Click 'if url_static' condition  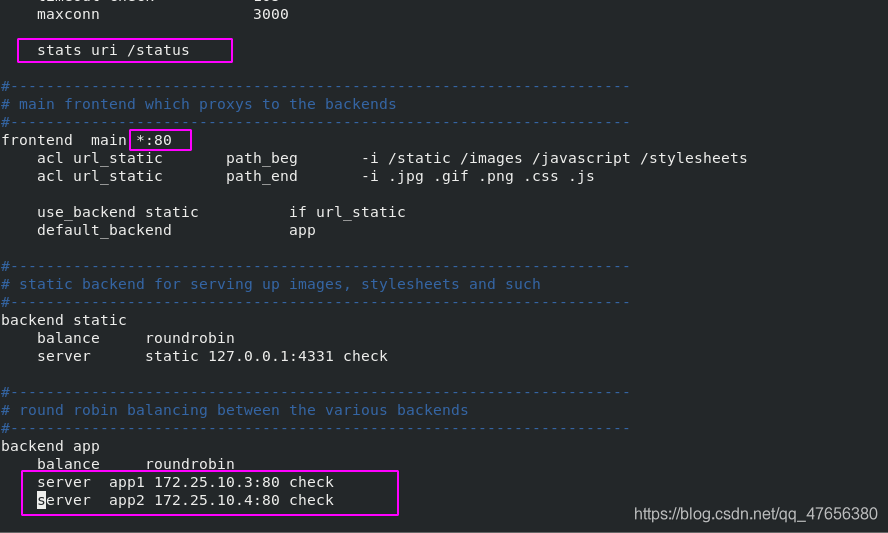click(x=347, y=212)
